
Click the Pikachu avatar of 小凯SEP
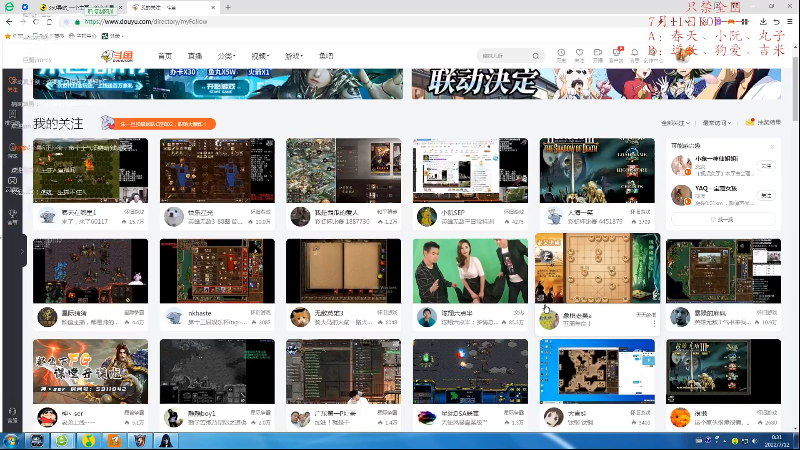point(427,216)
